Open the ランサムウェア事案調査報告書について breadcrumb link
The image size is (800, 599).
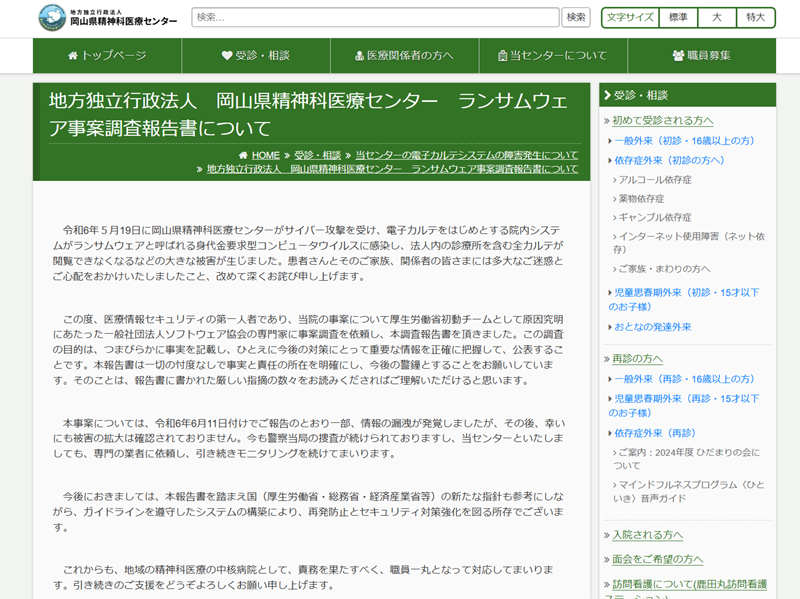pyautogui.click(x=392, y=169)
